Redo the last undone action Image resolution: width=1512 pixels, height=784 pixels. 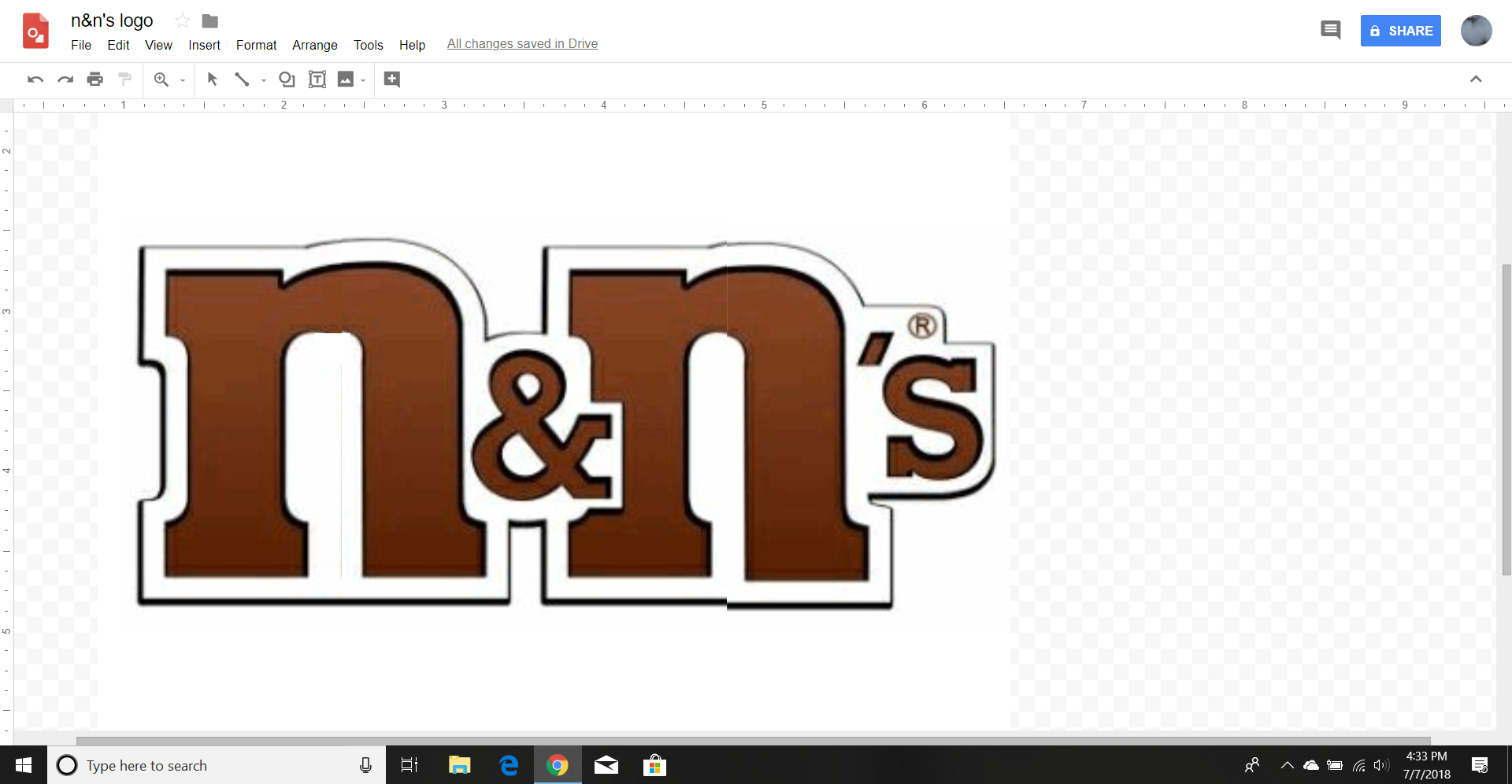pos(65,80)
